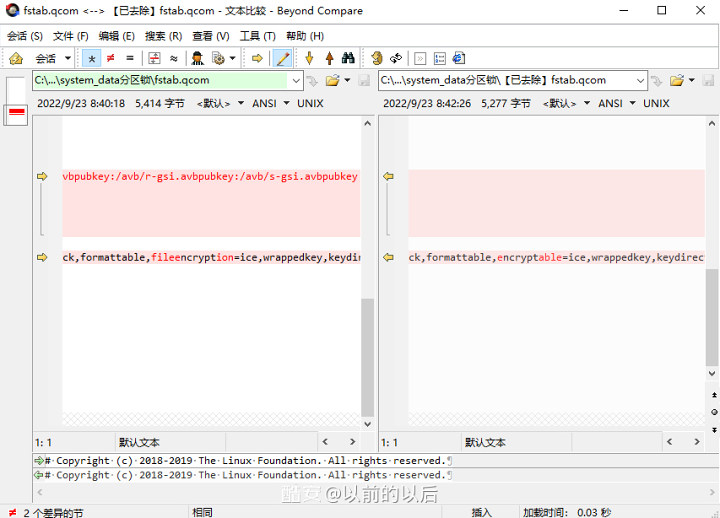The height and width of the screenshot is (518, 720).
Task: Toggle Show All (asterisk) filter
Action: pyautogui.click(x=92, y=58)
